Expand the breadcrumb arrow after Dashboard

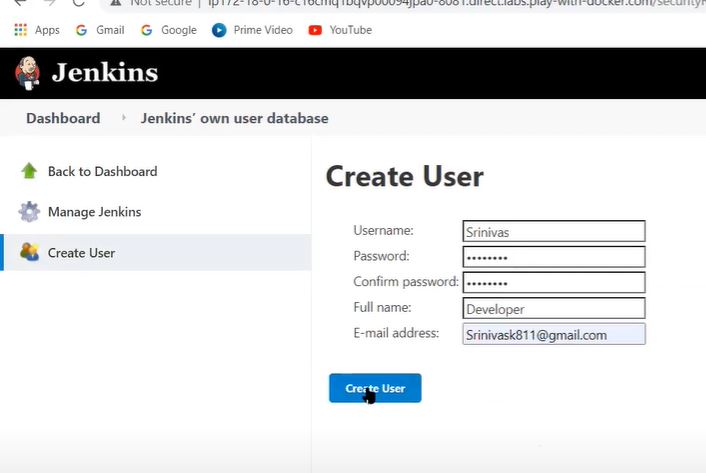(x=123, y=118)
